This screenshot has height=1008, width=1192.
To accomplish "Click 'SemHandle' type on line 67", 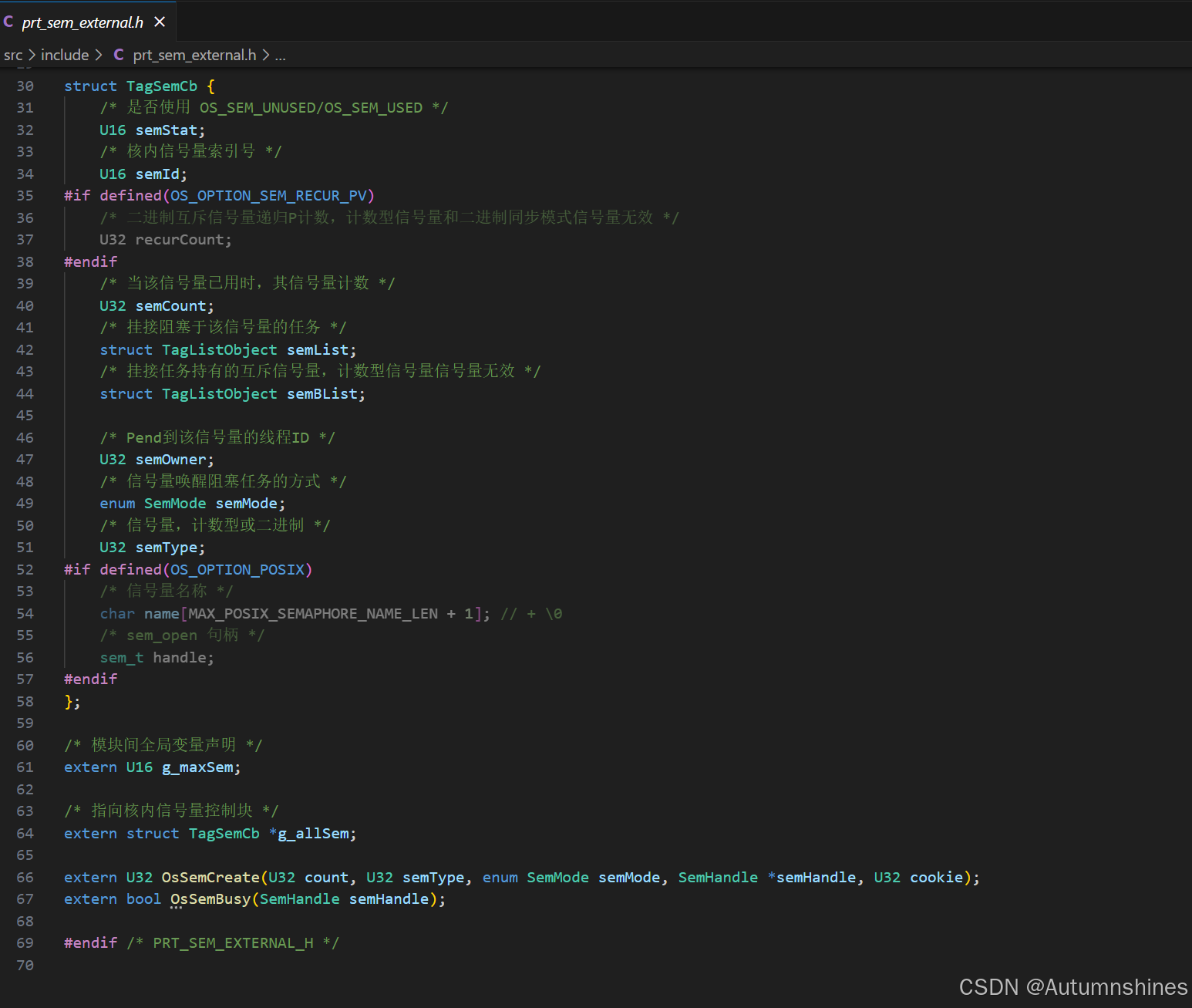I will tap(299, 899).
